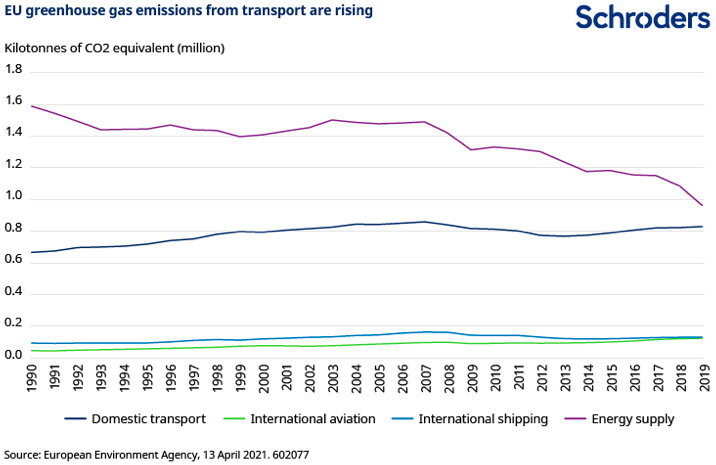Screen dimensions: 716x465
Task: Select the International aviation legend entry
Action: click(x=300, y=419)
